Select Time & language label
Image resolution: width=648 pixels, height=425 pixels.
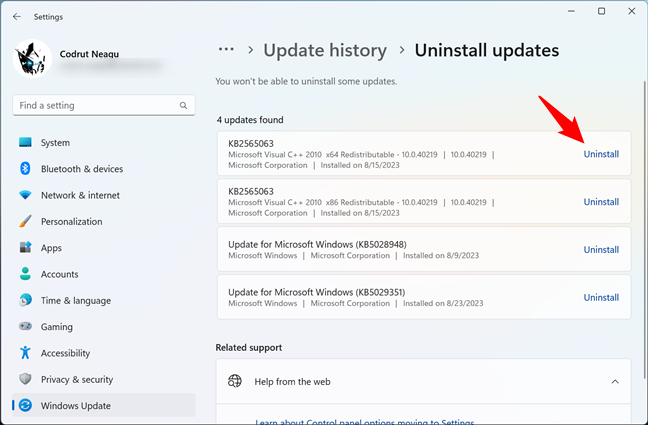(x=76, y=301)
